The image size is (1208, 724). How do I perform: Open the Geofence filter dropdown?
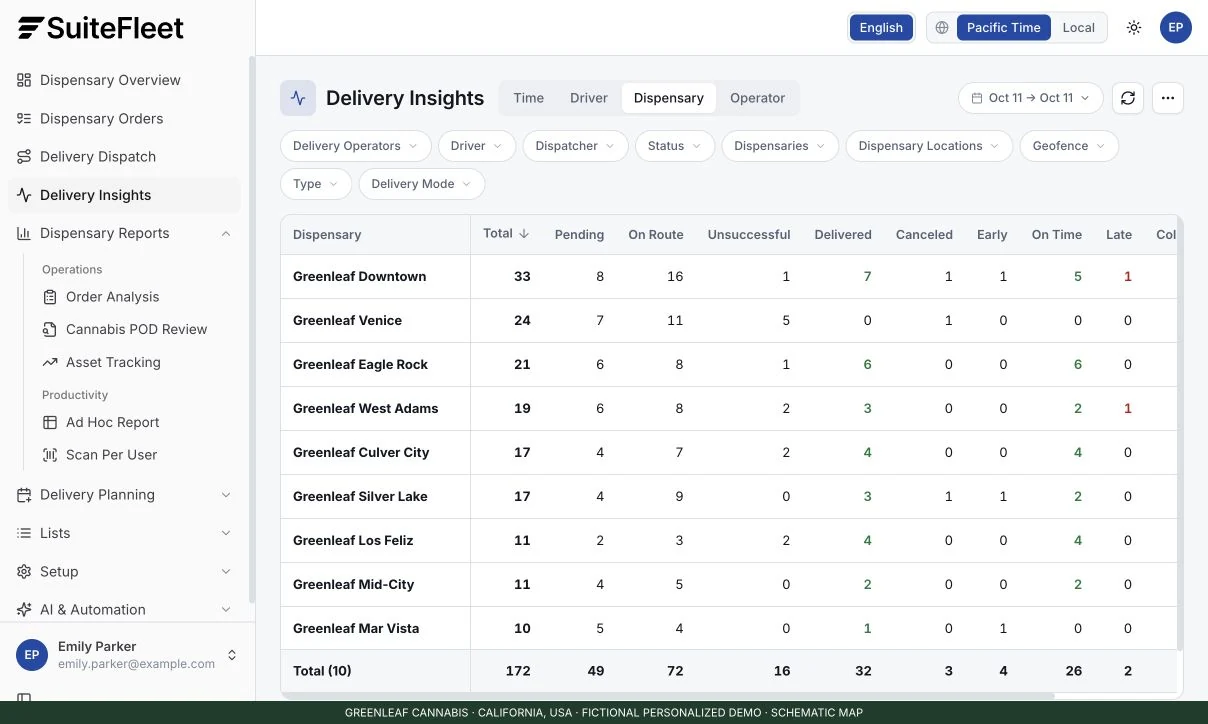coord(1069,146)
